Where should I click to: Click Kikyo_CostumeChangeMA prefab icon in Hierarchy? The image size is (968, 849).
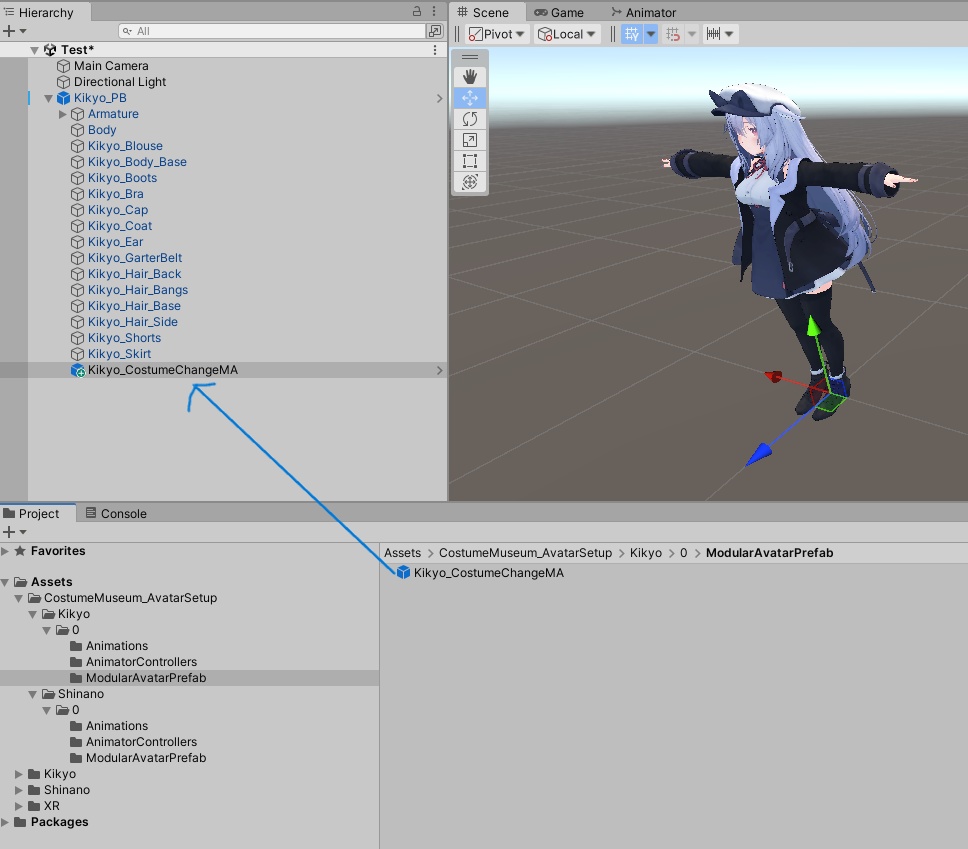coord(77,370)
